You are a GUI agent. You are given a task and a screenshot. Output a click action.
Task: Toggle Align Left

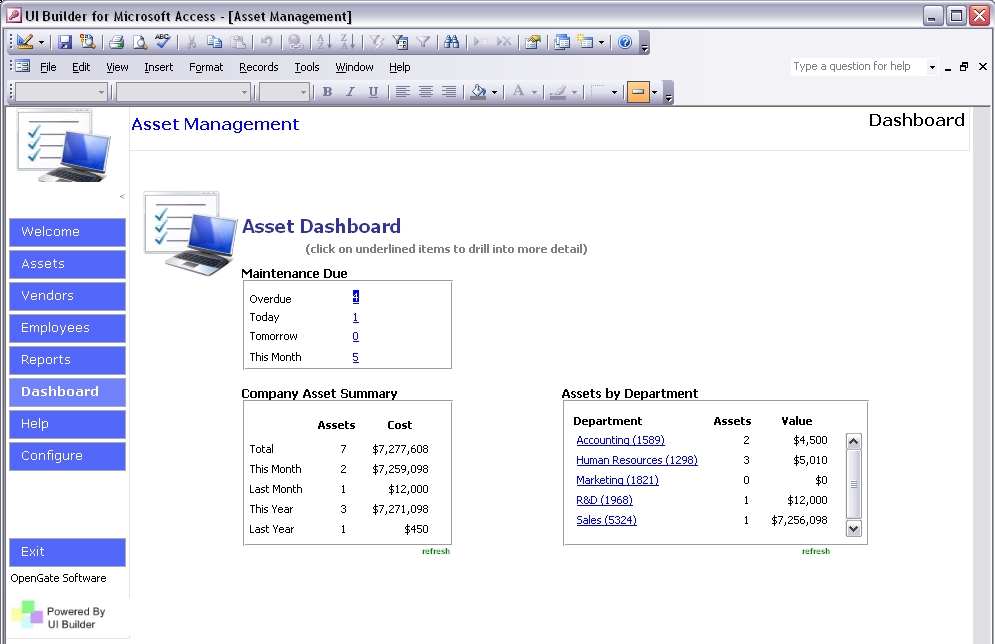pos(402,92)
